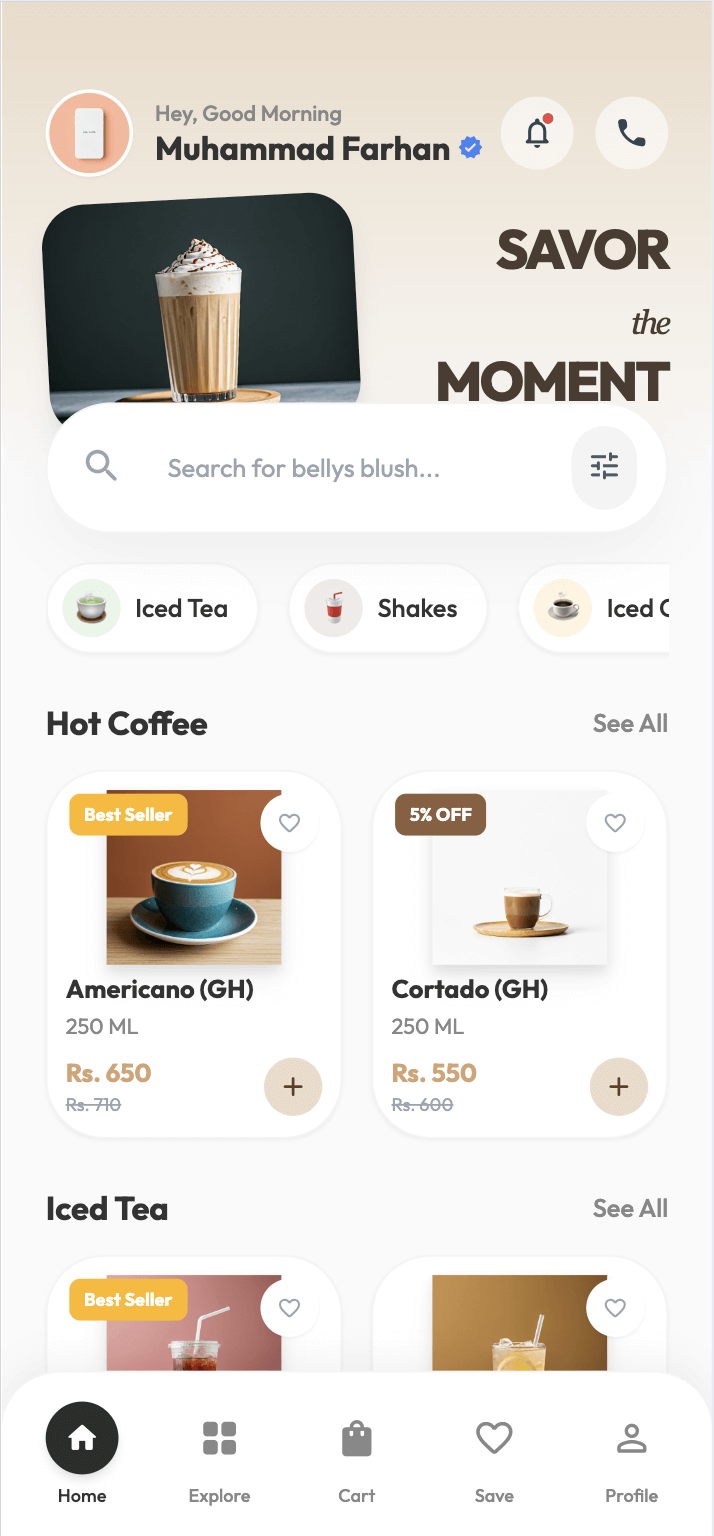
Task: Select the Iced Tea category chip
Action: click(152, 608)
